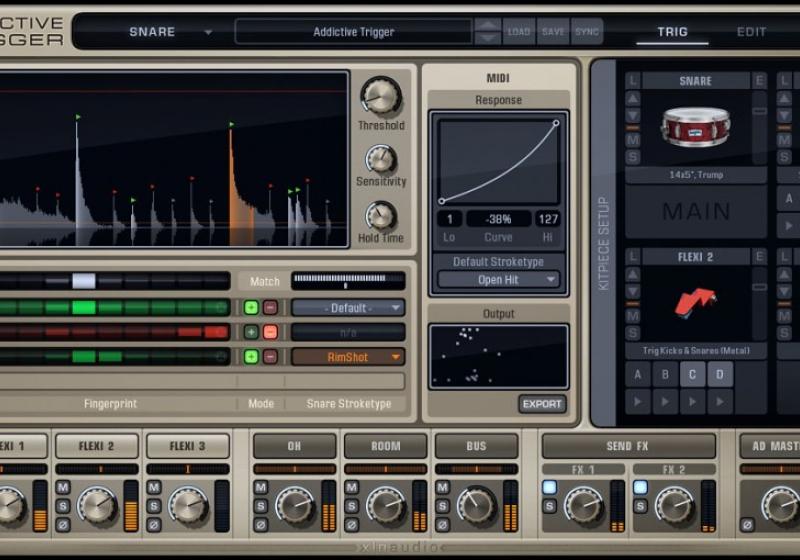Viewport: 800px width, 560px height.
Task: Click the Flexi 2 red sample icon
Action: [x=695, y=303]
